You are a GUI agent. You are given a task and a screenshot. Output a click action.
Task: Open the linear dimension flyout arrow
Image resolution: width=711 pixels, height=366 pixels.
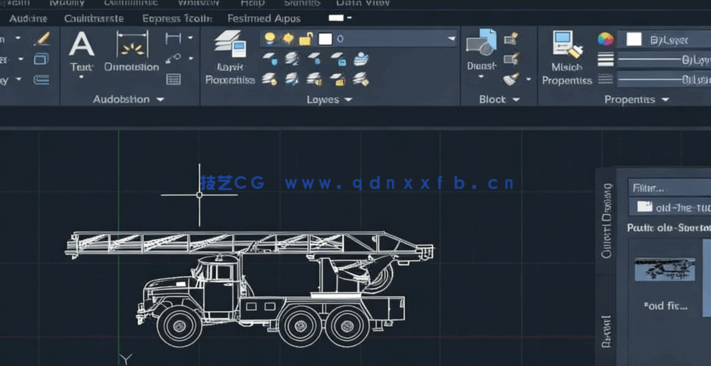tap(190, 38)
